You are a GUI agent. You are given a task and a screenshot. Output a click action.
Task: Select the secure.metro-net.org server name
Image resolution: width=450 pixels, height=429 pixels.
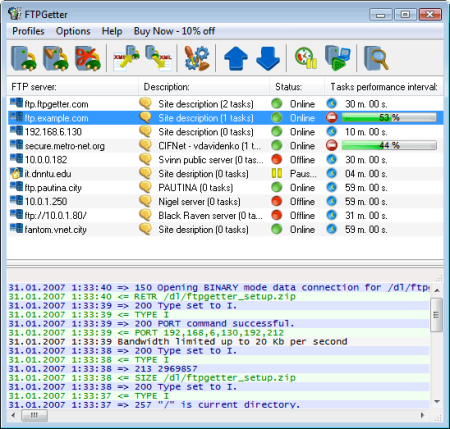(x=65, y=146)
